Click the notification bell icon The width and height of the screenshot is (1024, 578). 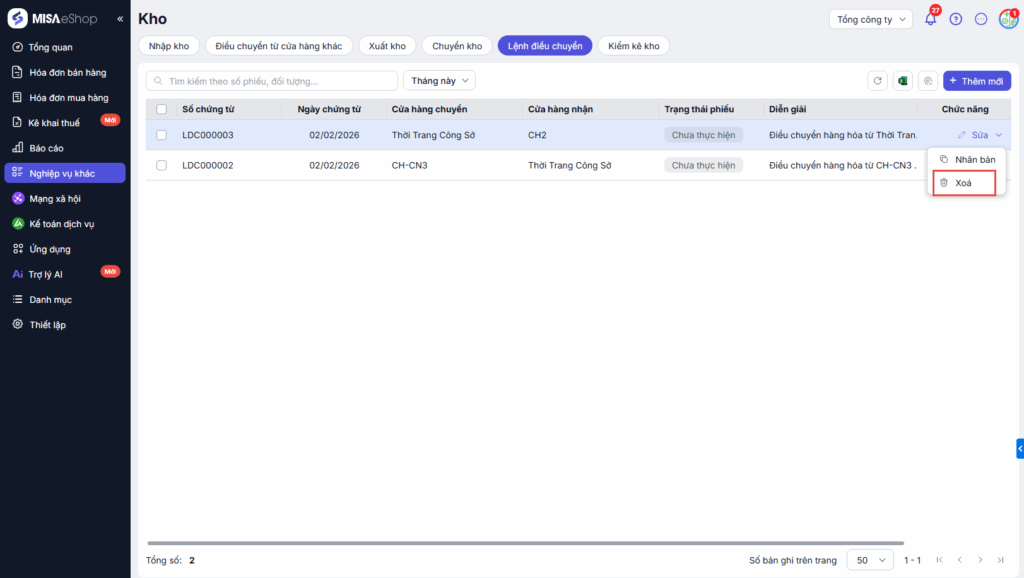[x=930, y=19]
